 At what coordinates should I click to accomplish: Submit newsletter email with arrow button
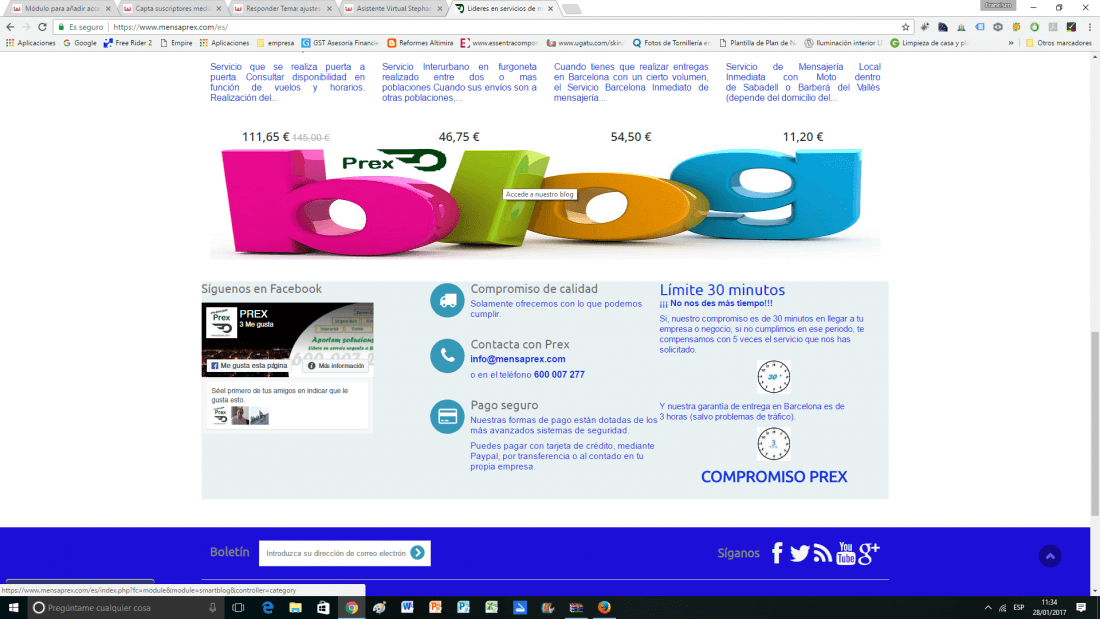click(417, 553)
